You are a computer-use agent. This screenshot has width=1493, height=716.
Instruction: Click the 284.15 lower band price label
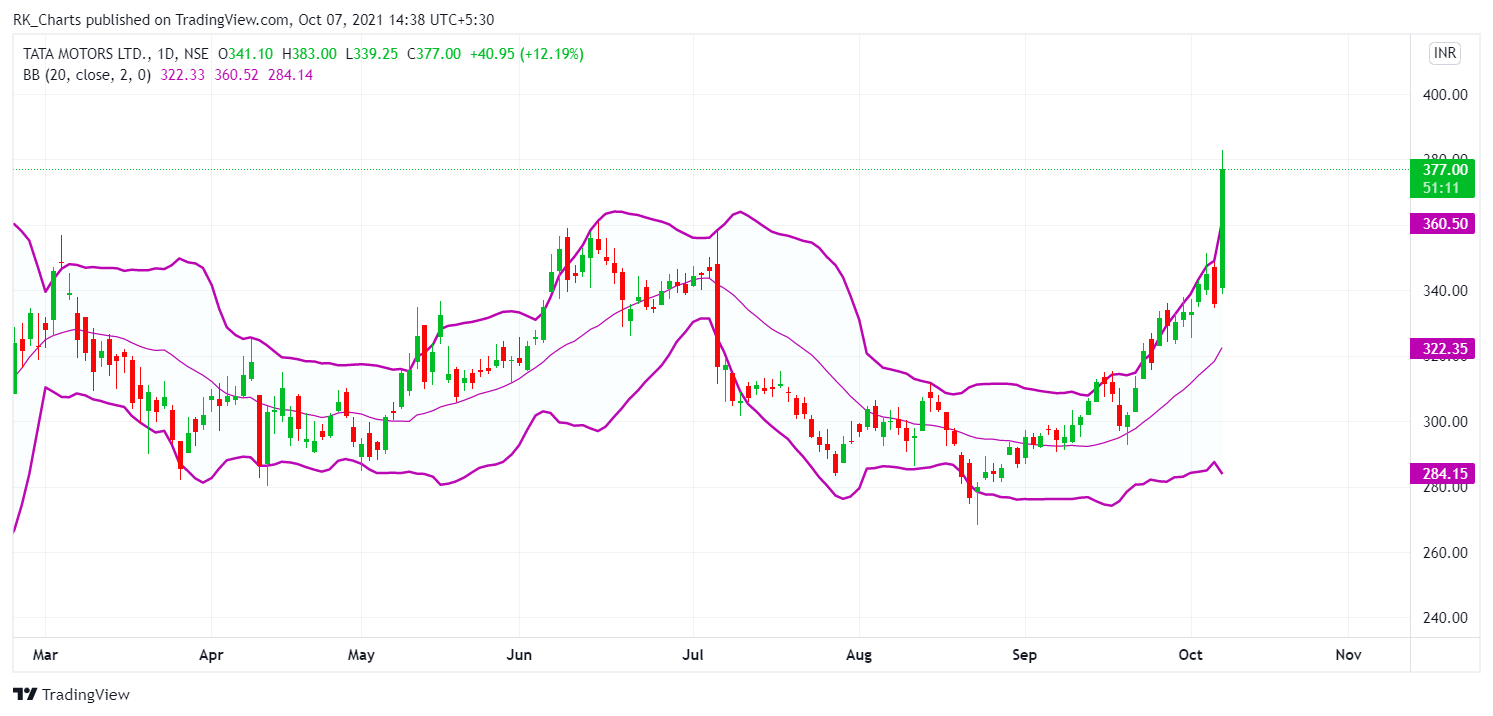pos(1441,472)
